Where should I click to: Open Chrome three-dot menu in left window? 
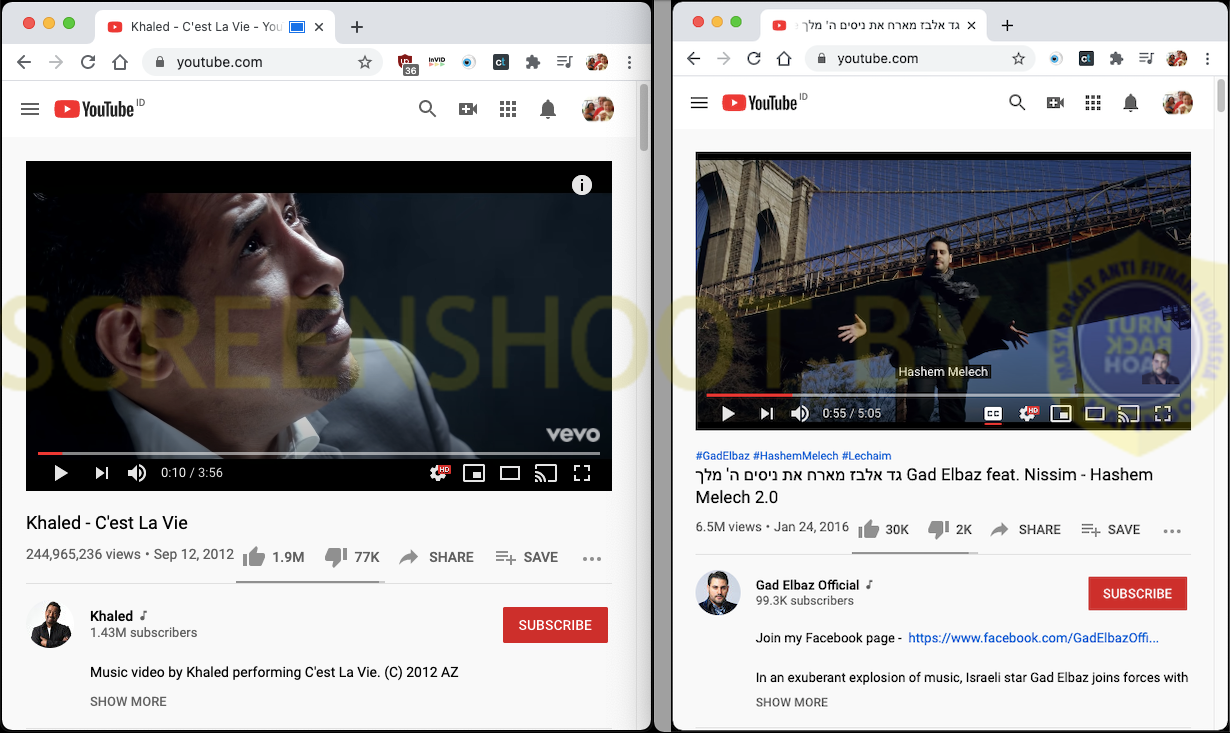(629, 62)
